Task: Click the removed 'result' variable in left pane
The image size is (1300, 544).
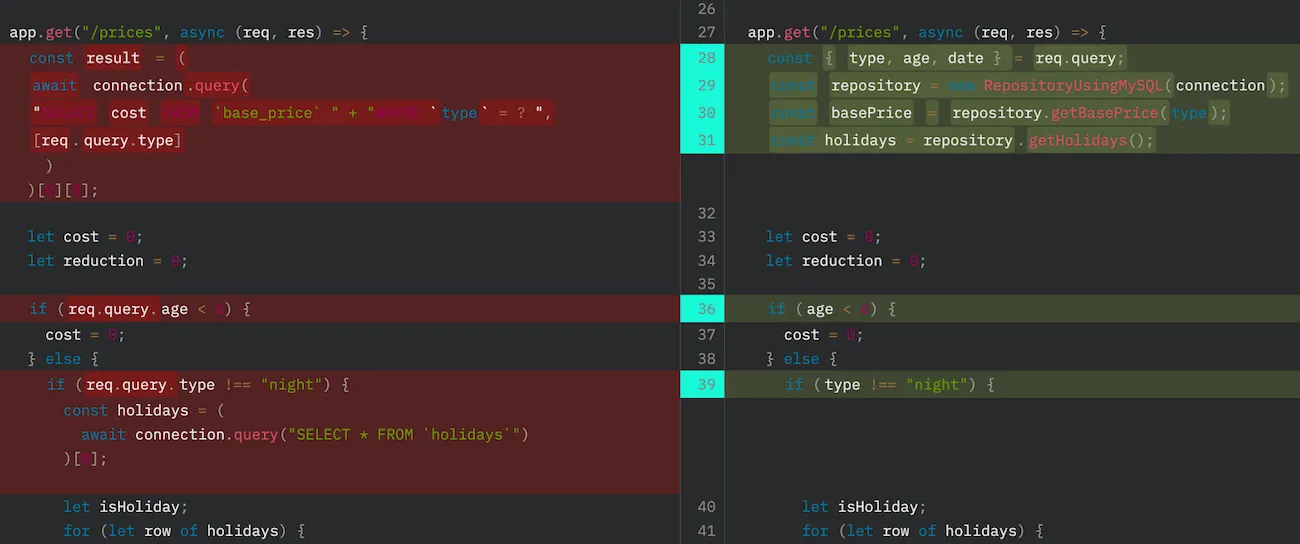Action: pyautogui.click(x=113, y=58)
